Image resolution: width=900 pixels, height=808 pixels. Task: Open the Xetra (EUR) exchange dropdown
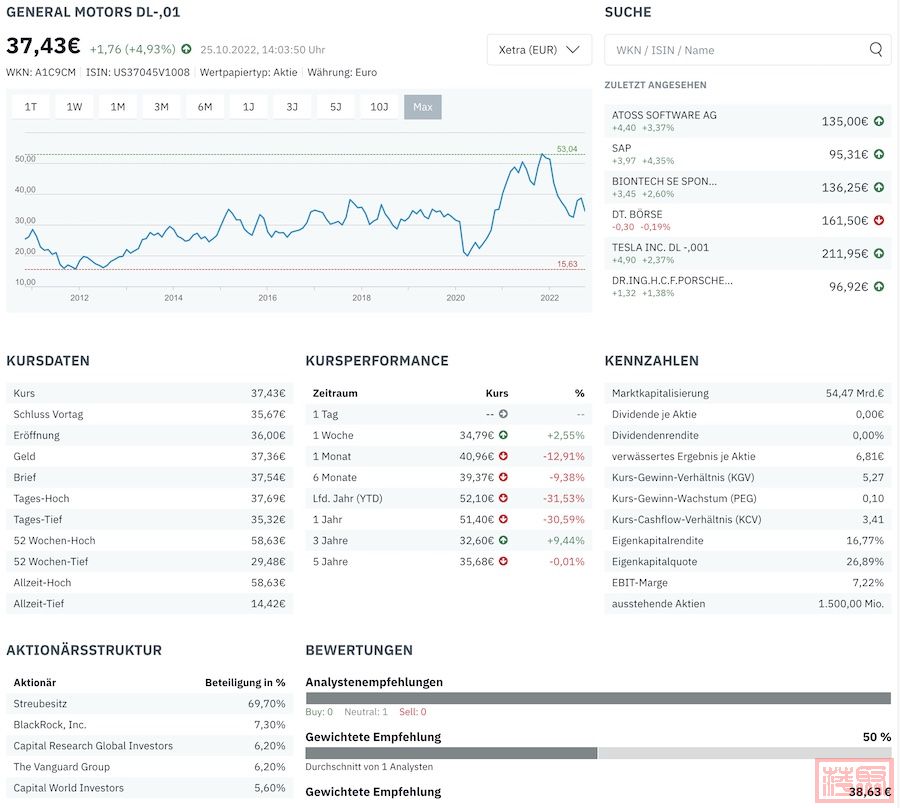(539, 50)
